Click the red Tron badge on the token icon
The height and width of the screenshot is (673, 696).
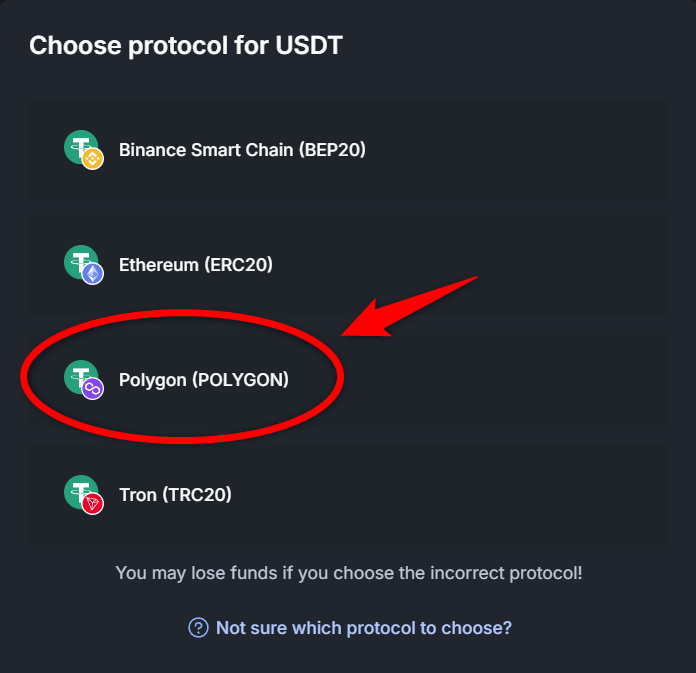(93, 503)
